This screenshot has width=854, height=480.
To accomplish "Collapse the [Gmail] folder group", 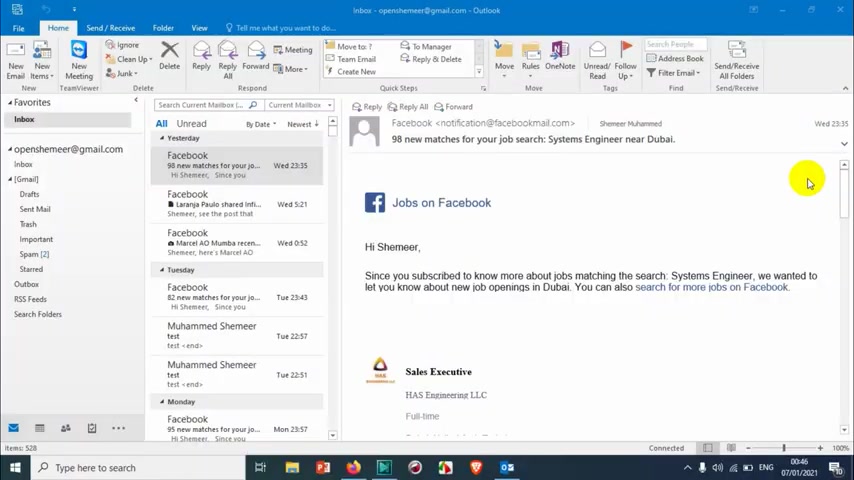I will (10, 179).
